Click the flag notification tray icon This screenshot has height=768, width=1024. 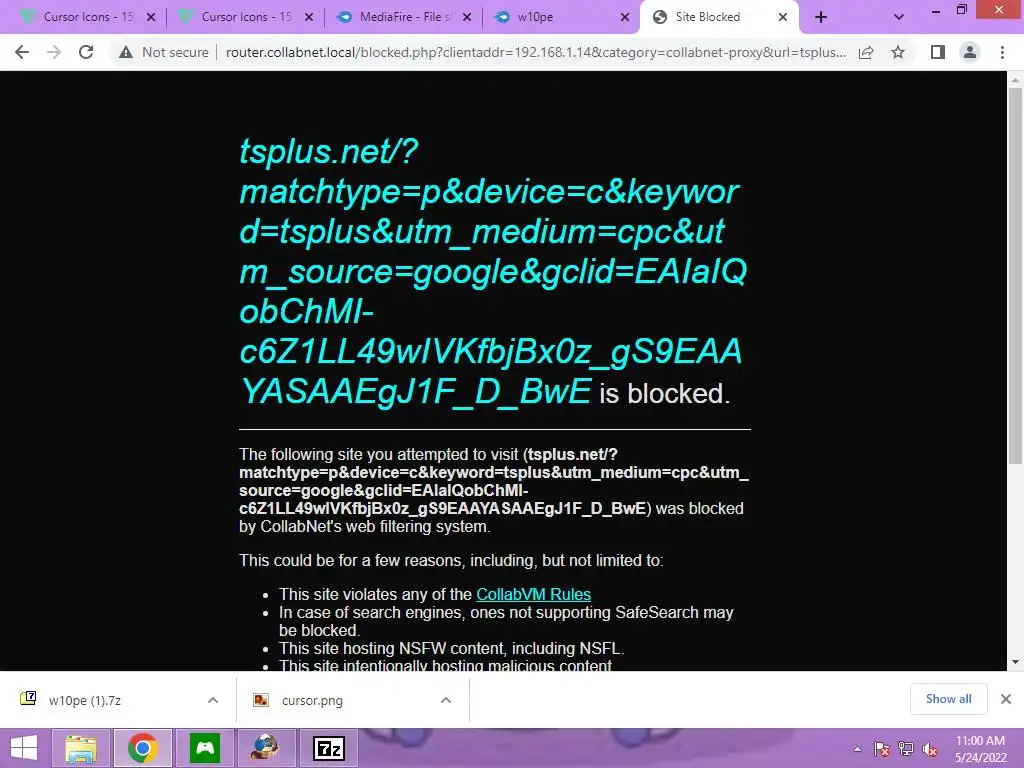point(882,749)
